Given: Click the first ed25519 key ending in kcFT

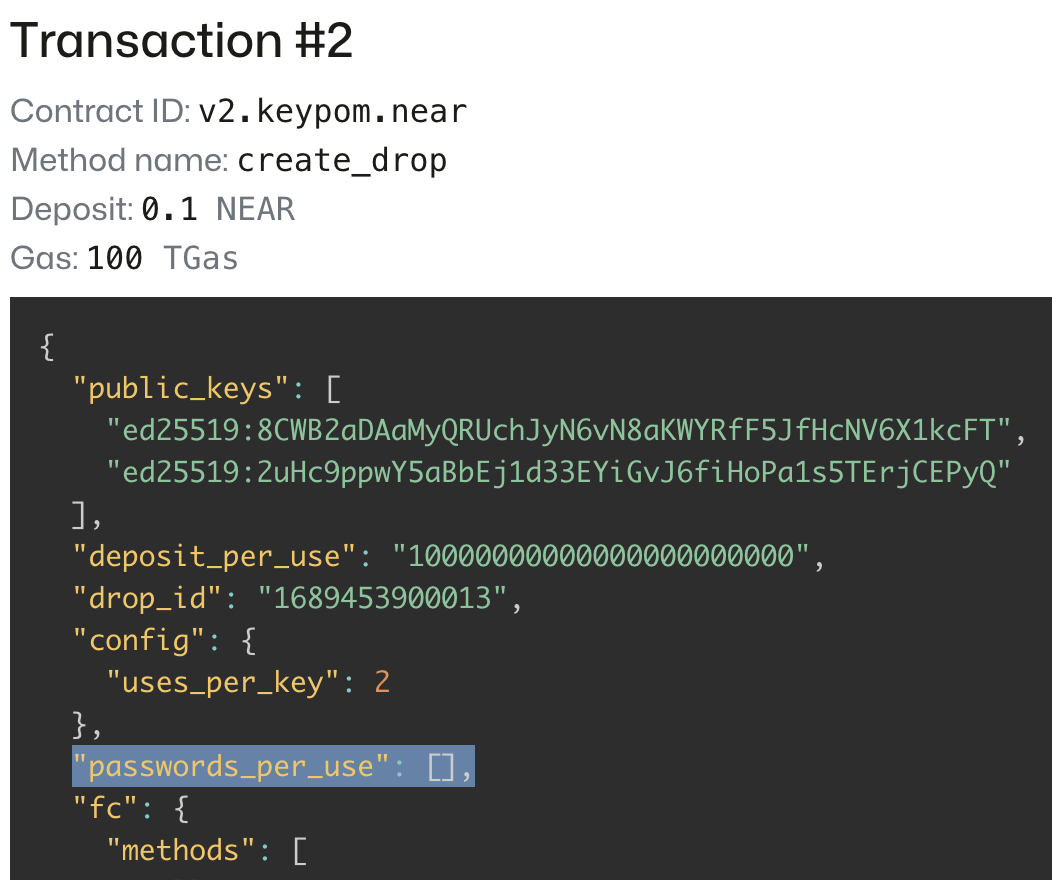Looking at the screenshot, I should [559, 430].
